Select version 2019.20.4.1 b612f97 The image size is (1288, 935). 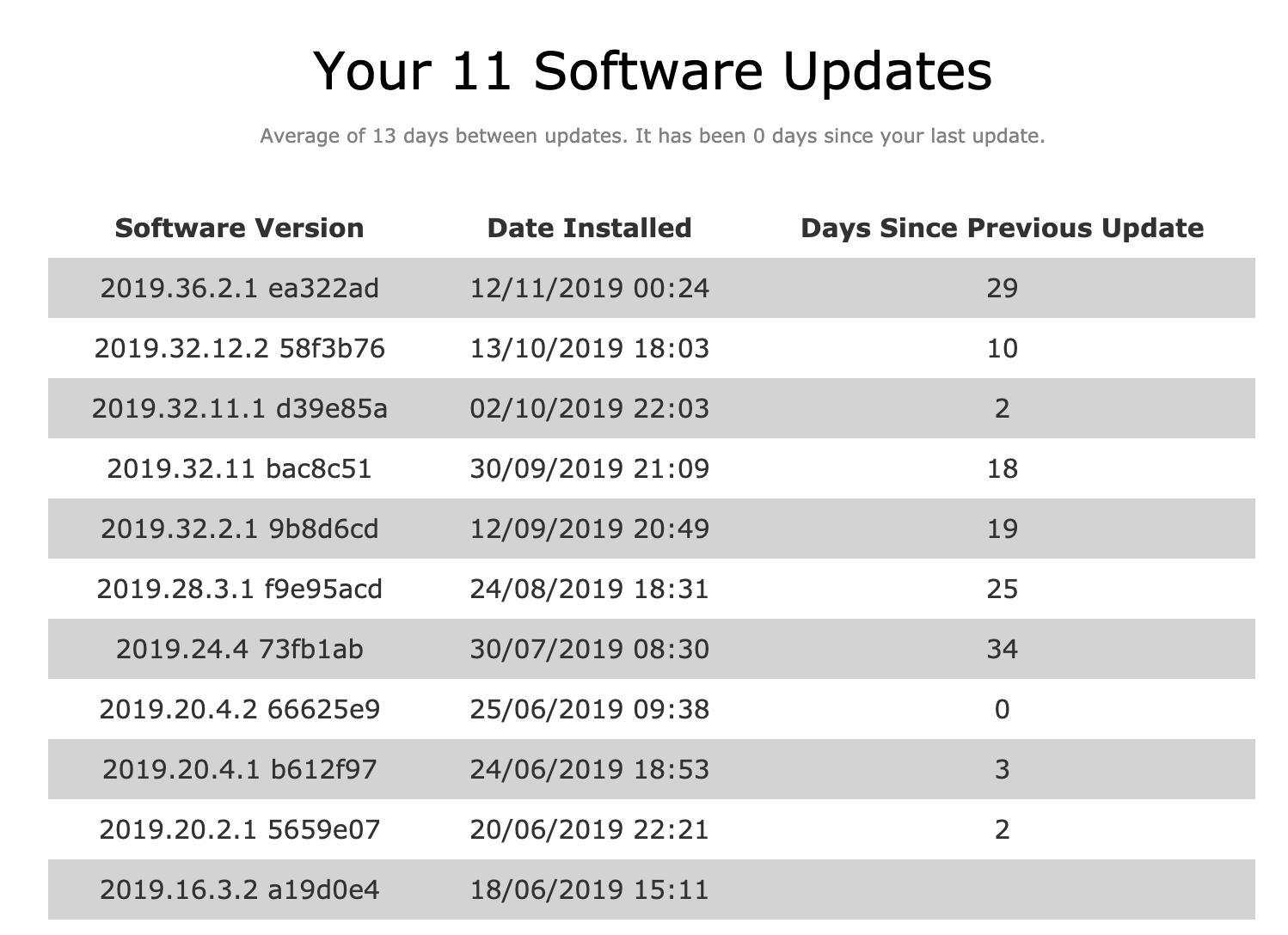click(x=239, y=769)
